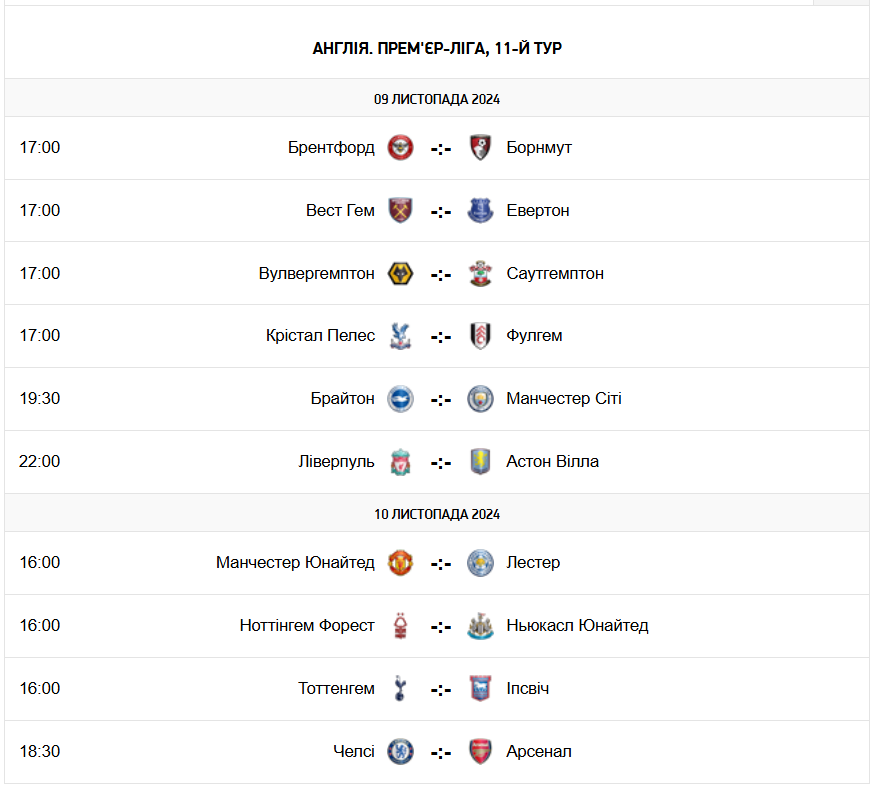This screenshot has height=788, width=874.
Task: Click the Челсі vs Арсенал score placeholder
Action: pyautogui.click(x=441, y=752)
